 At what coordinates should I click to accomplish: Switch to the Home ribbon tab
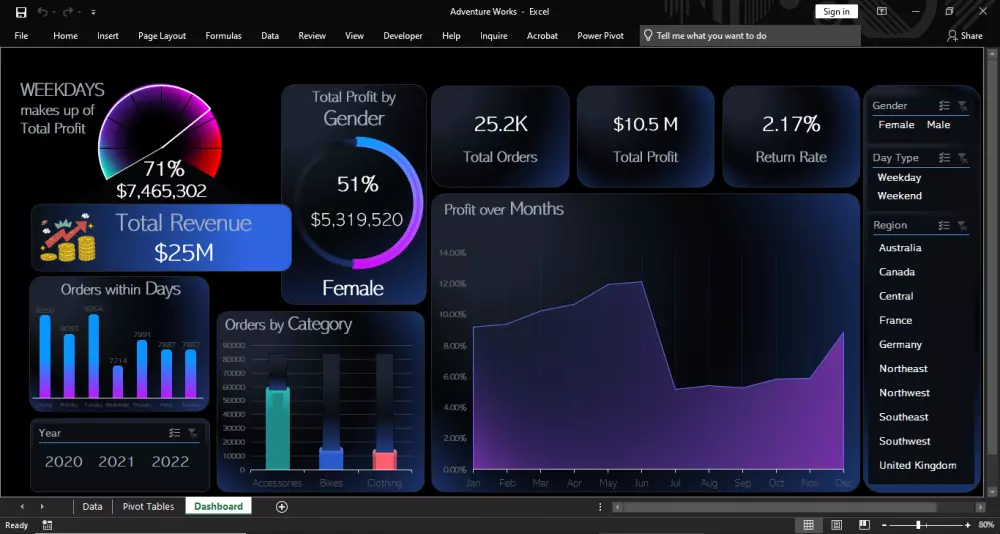65,36
